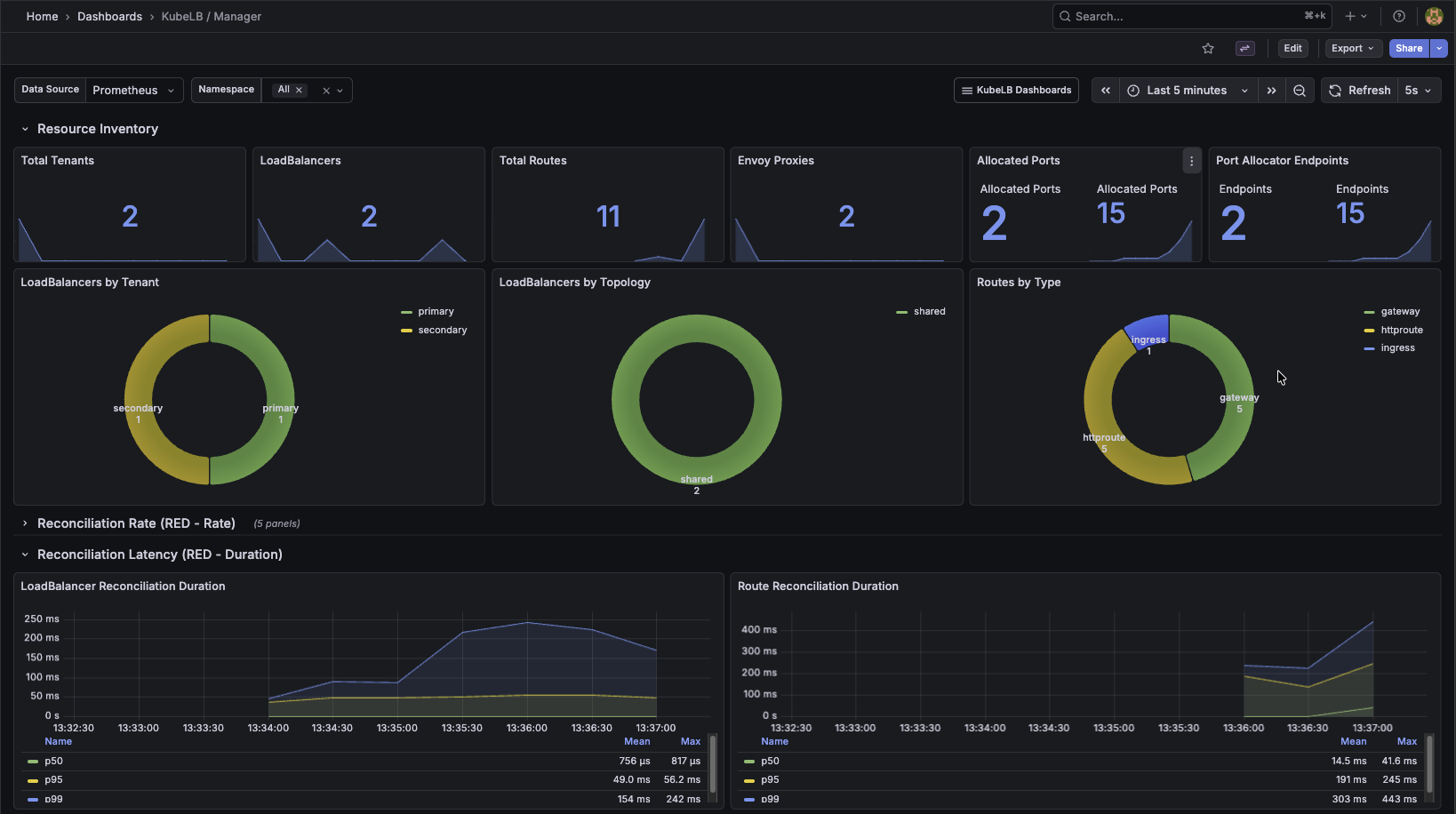
Task: Click the plus icon to create new item
Action: point(1350,16)
